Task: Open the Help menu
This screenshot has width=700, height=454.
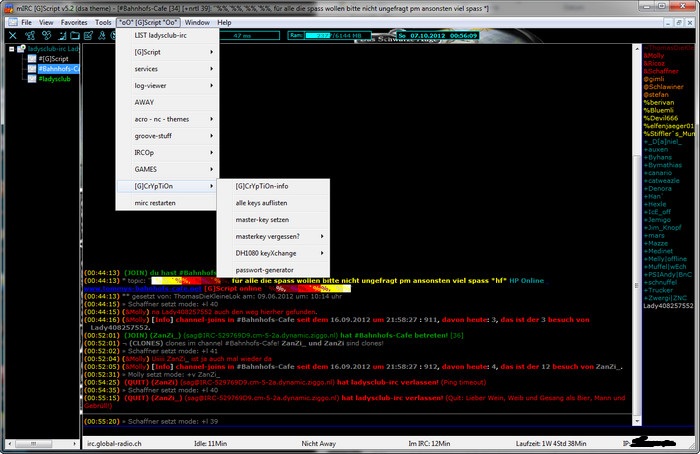Action: 224,22
